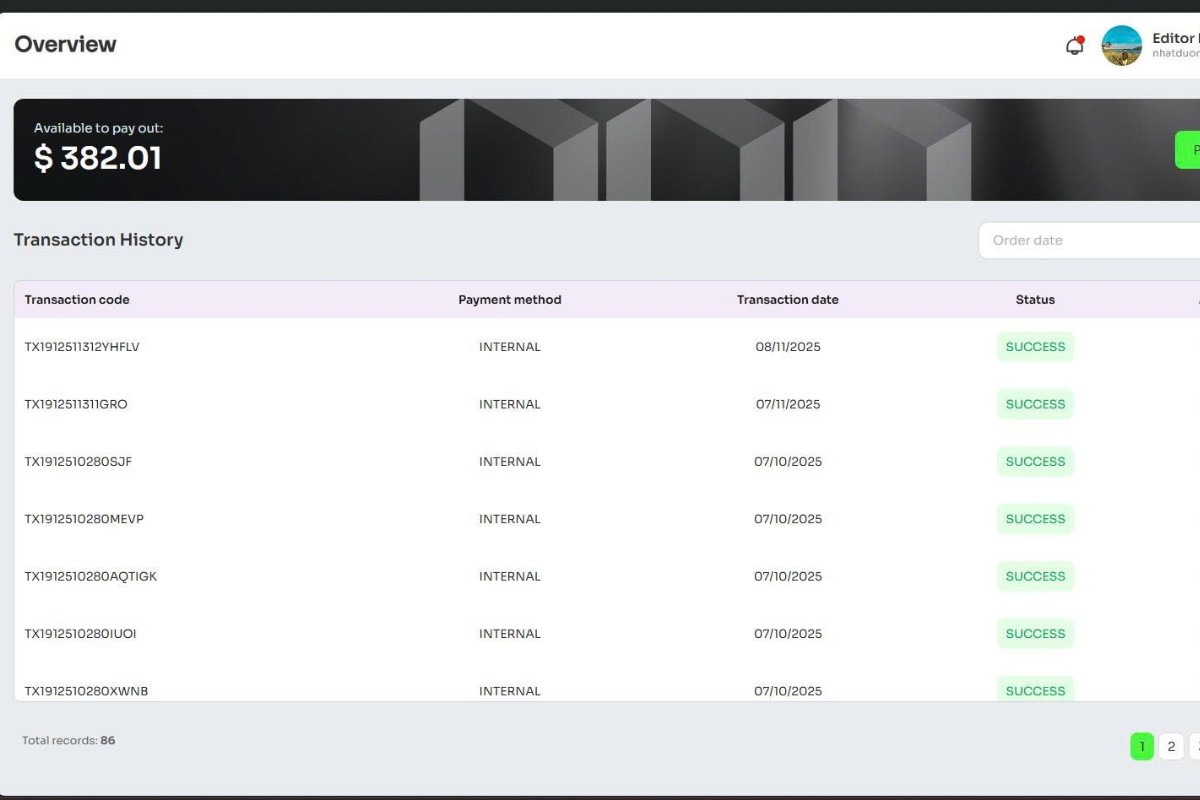Focus the Order date filter field
This screenshot has height=800, width=1200.
coord(1090,240)
